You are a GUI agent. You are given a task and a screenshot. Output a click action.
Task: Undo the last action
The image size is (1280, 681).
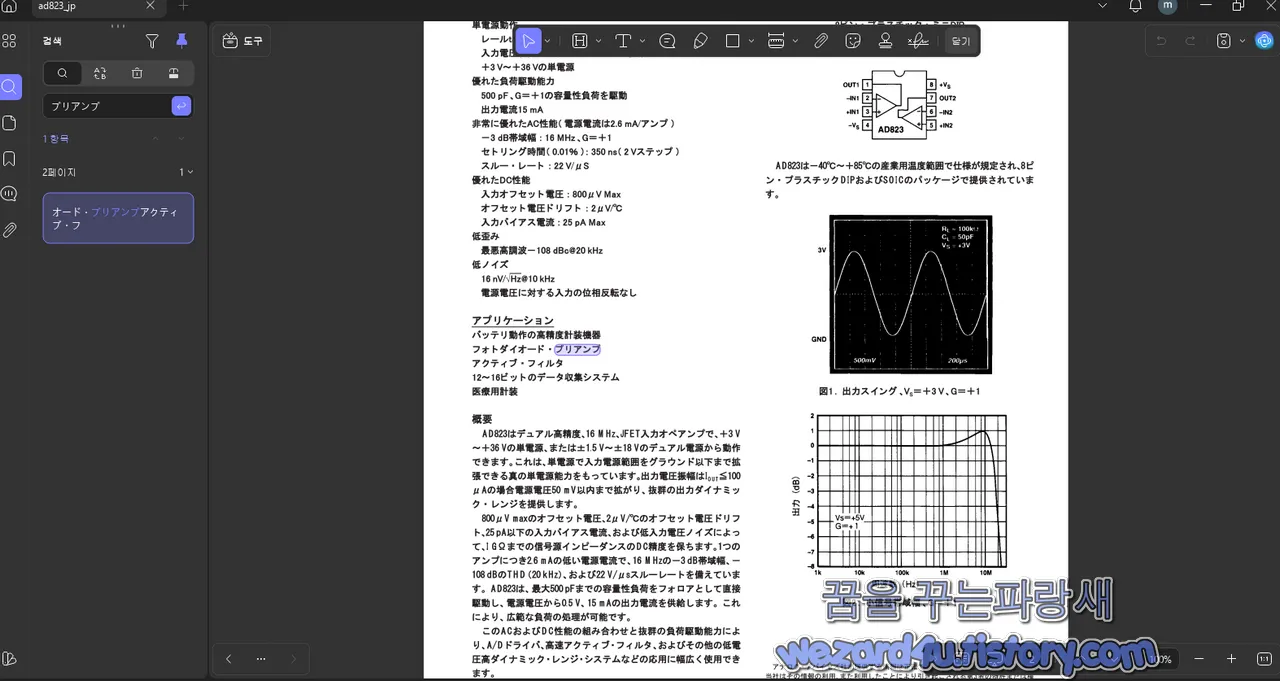pyautogui.click(x=1160, y=41)
